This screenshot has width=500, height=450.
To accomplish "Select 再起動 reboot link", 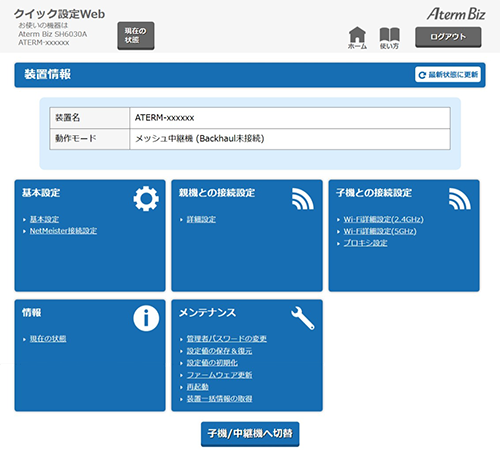I will click(197, 387).
